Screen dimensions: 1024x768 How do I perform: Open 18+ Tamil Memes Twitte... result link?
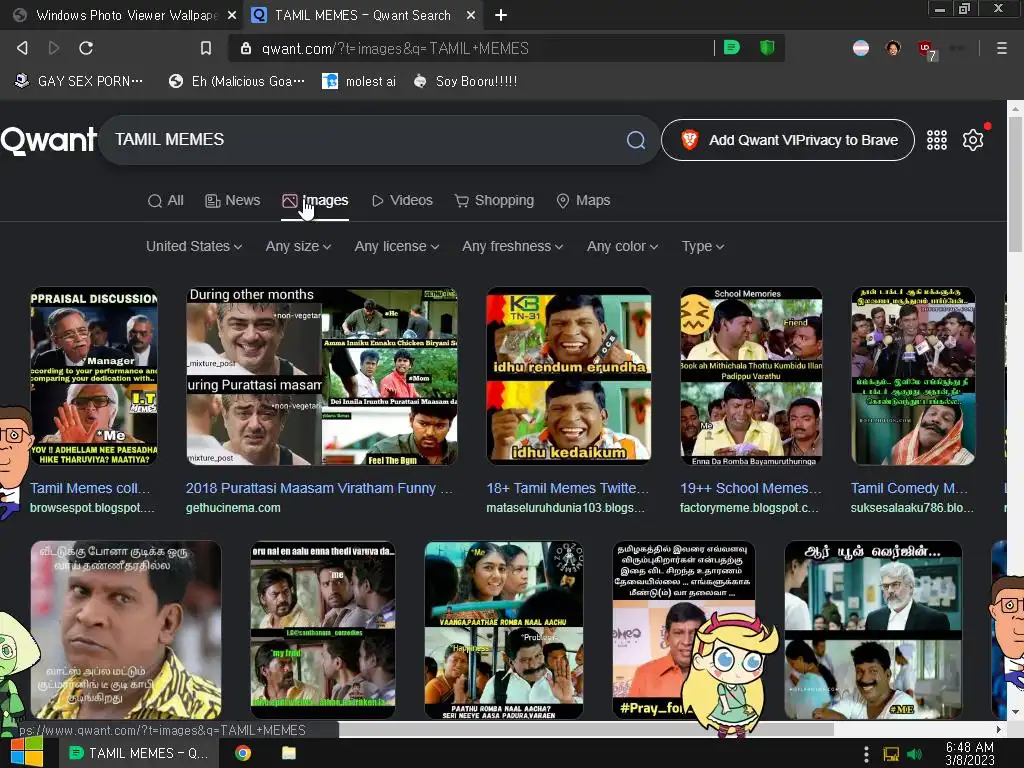pos(568,488)
